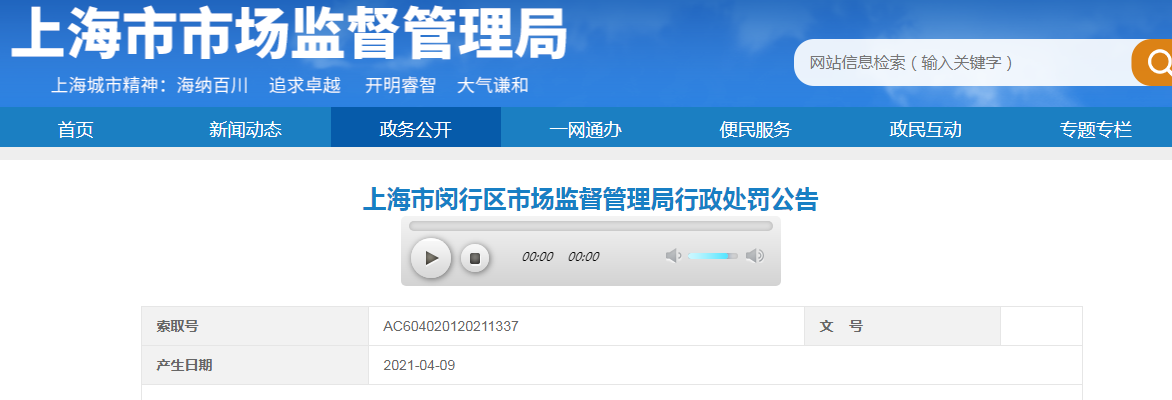Stop the audio playback

pos(475,258)
